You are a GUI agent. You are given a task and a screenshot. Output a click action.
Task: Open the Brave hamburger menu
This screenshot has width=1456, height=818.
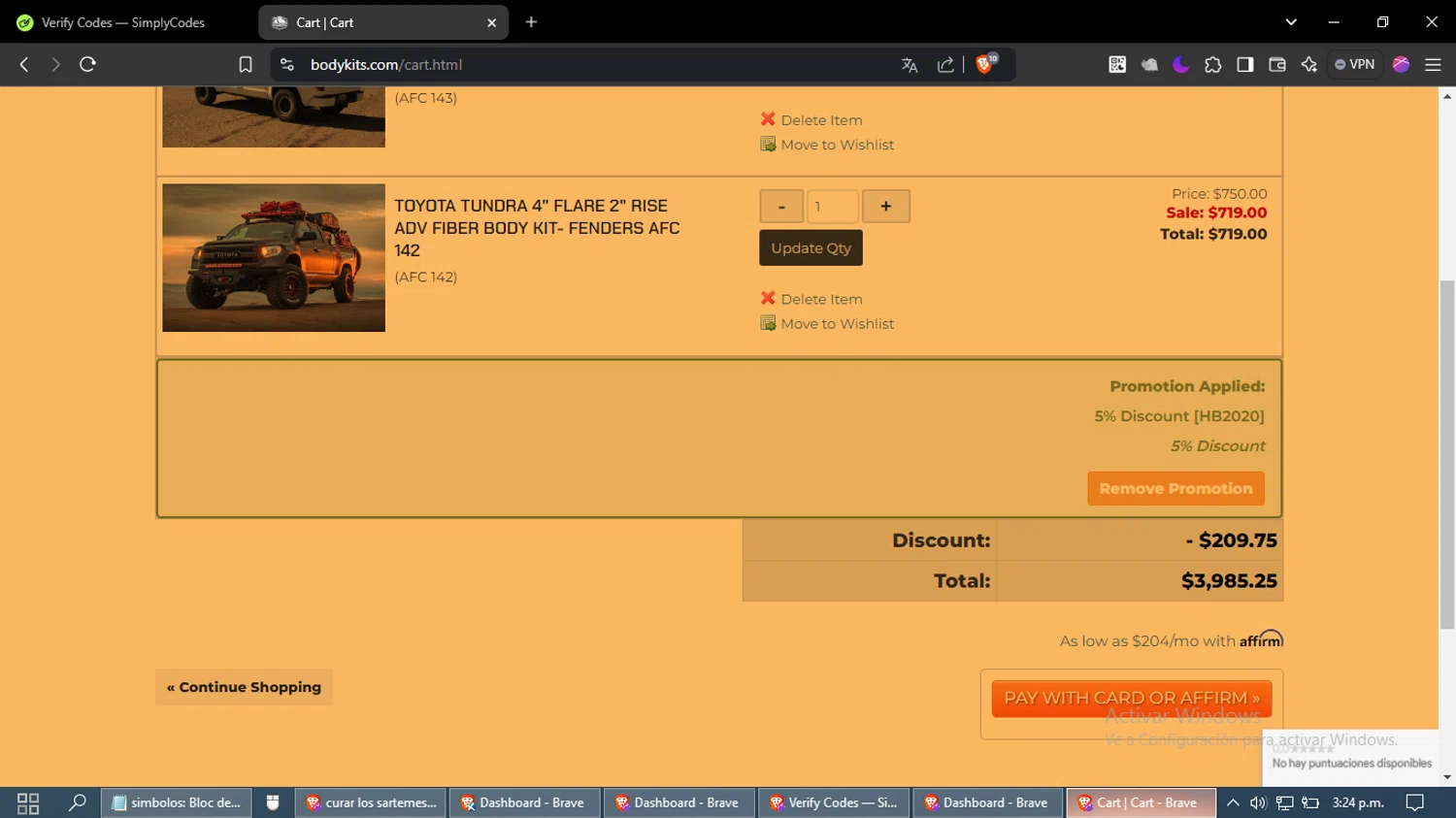tap(1433, 64)
